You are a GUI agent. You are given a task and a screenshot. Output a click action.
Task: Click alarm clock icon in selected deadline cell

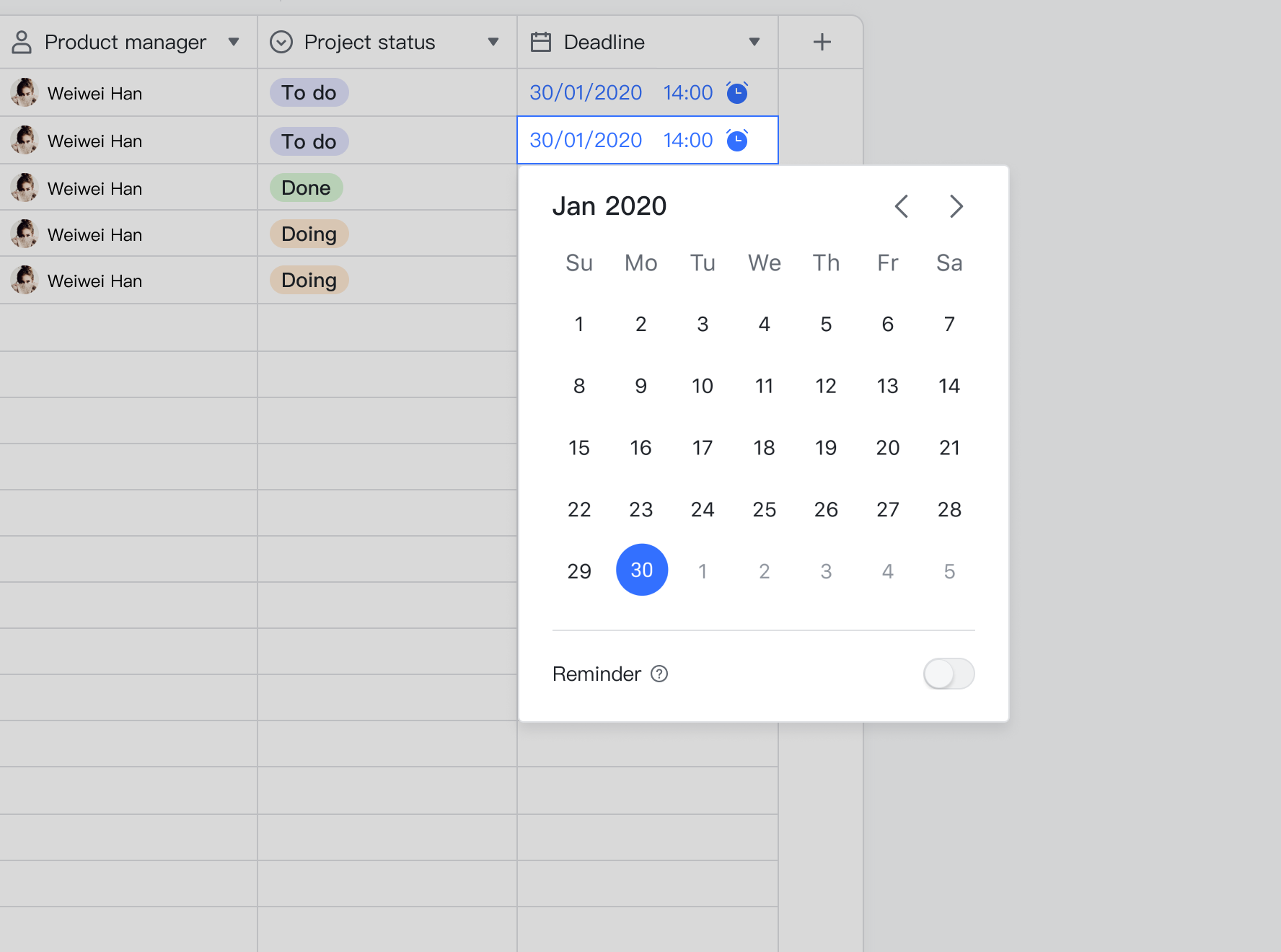736,140
